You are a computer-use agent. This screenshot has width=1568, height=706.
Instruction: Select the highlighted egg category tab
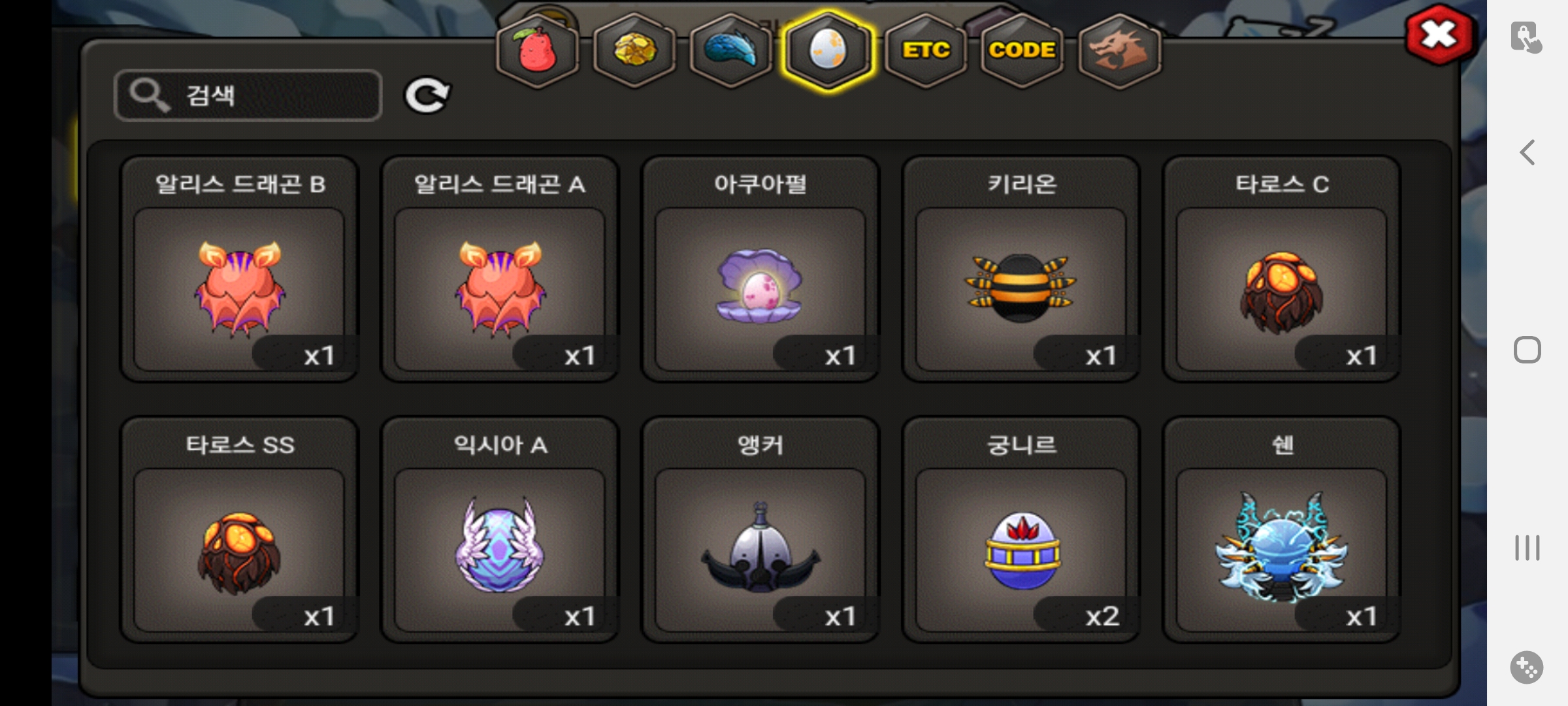(828, 50)
